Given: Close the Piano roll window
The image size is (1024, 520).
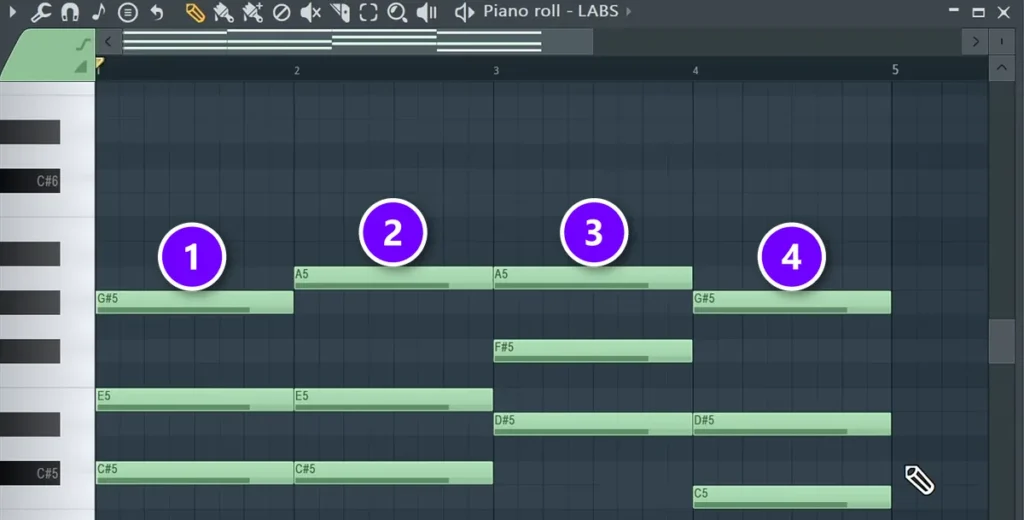Looking at the screenshot, I should coord(1004,12).
